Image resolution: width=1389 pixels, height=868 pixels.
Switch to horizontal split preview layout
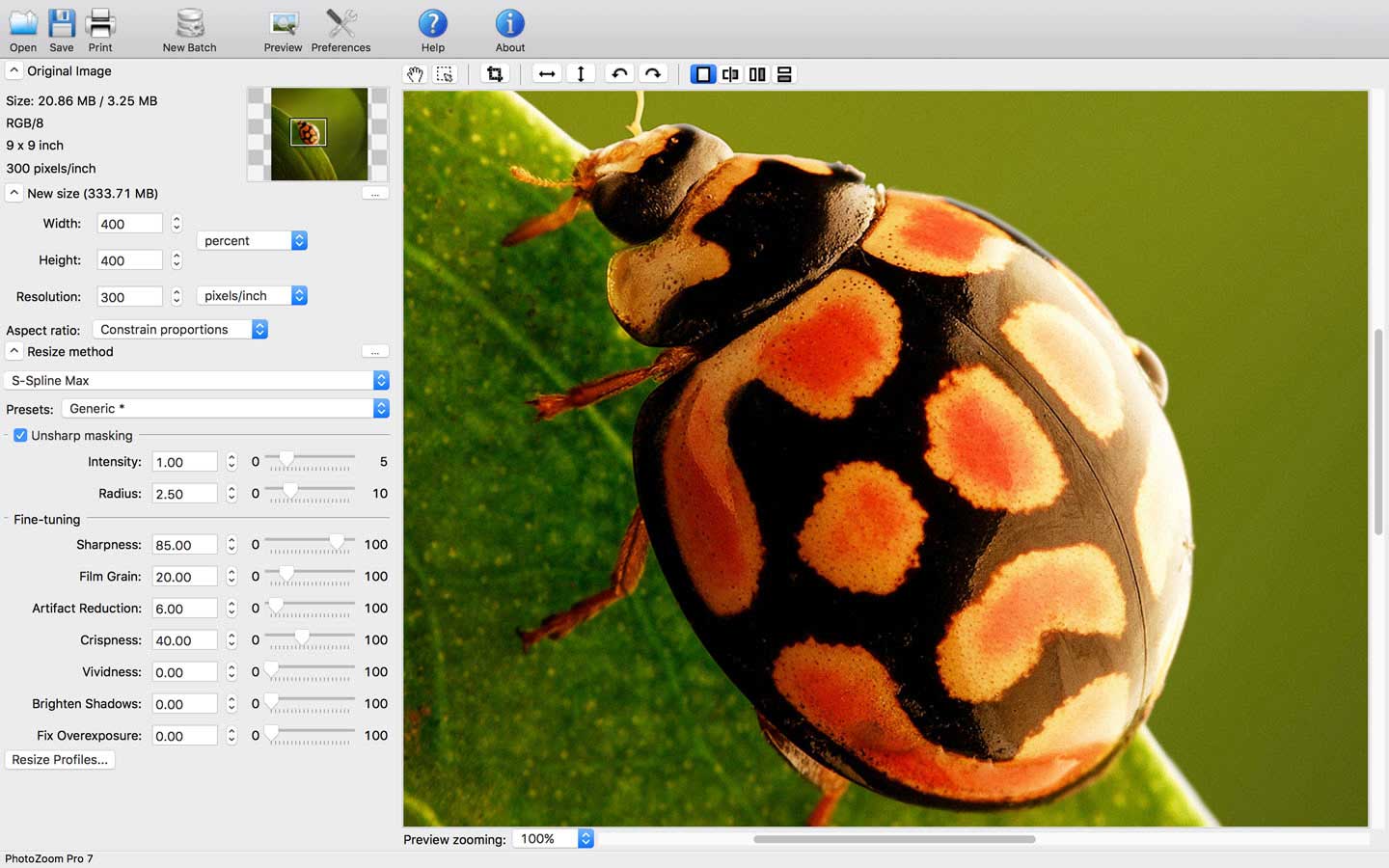(x=784, y=74)
